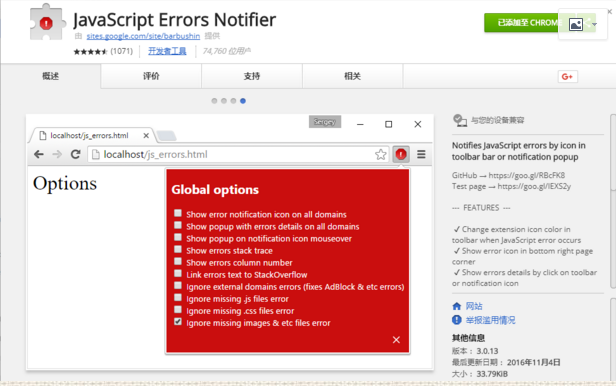Image resolution: width=616 pixels, height=386 pixels.
Task: Click the 2016年11月4日 update date
Action: [x=534, y=362]
